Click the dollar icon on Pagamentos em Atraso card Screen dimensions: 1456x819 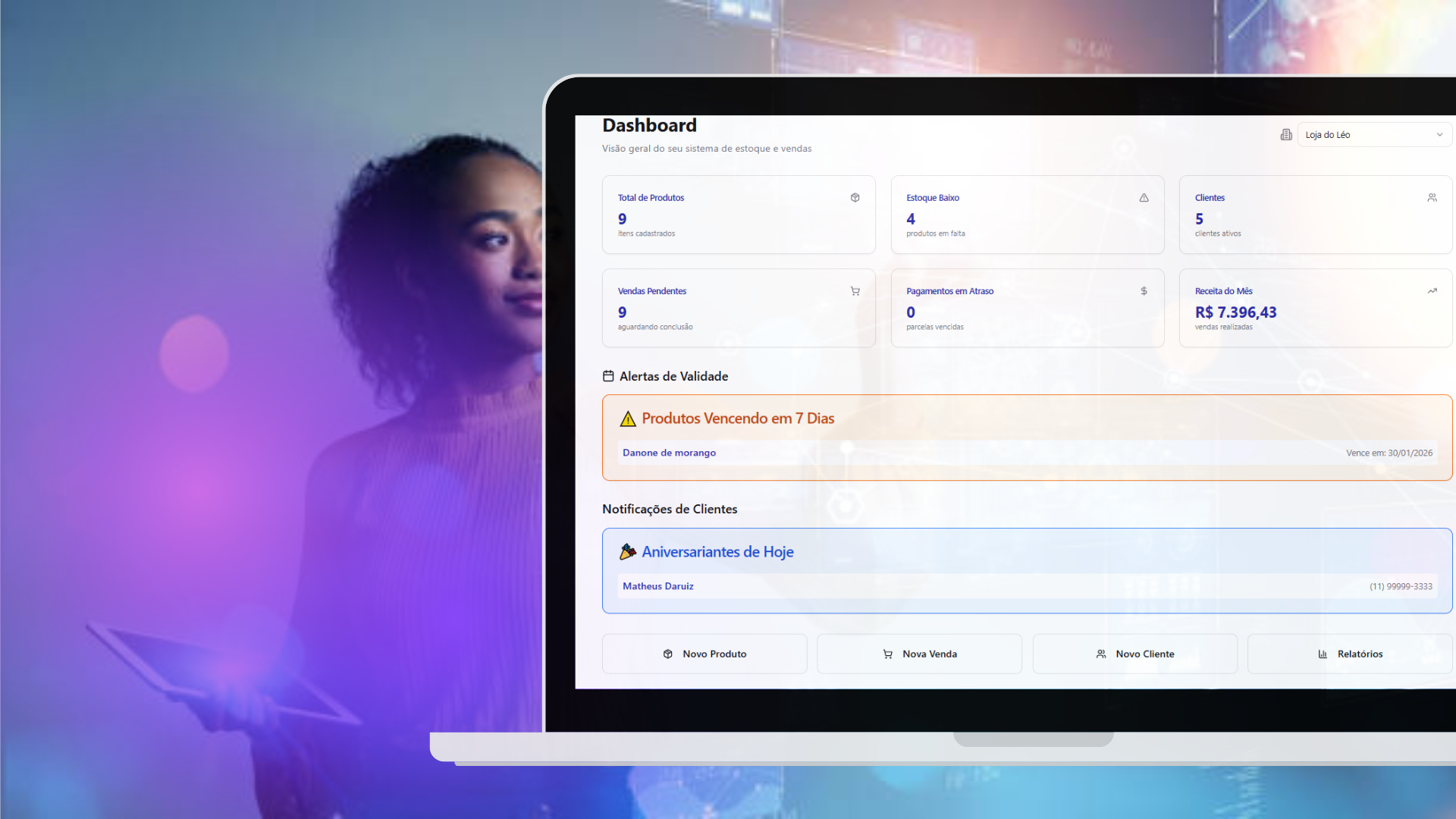click(x=1144, y=291)
